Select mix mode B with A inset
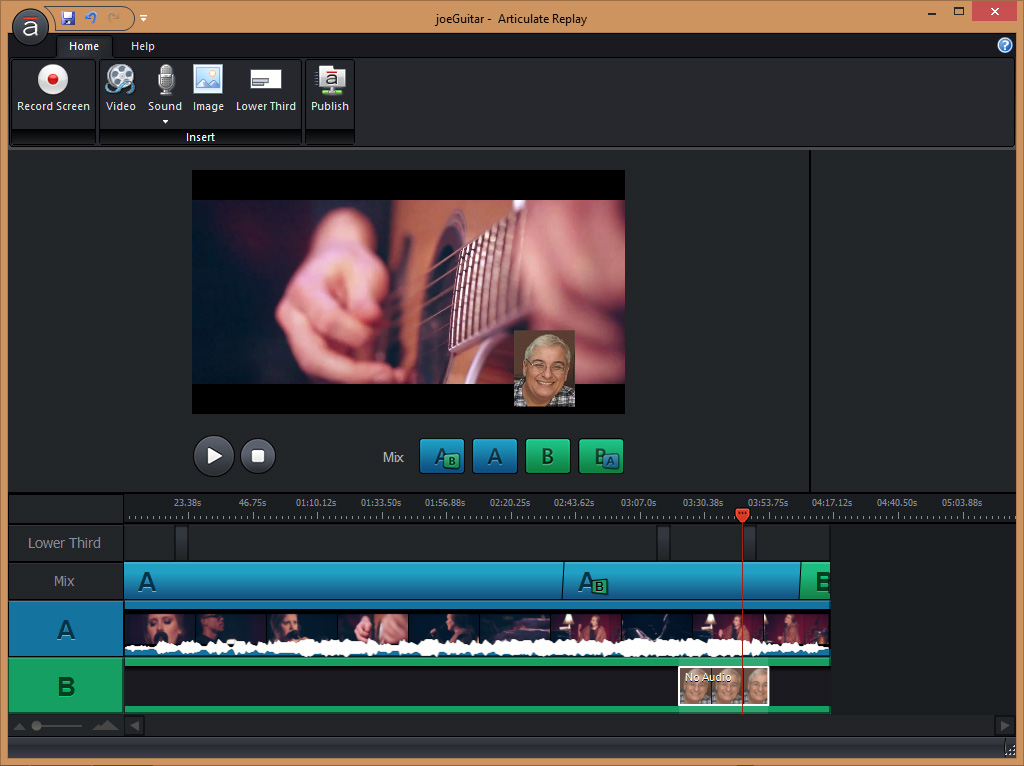 pyautogui.click(x=601, y=456)
